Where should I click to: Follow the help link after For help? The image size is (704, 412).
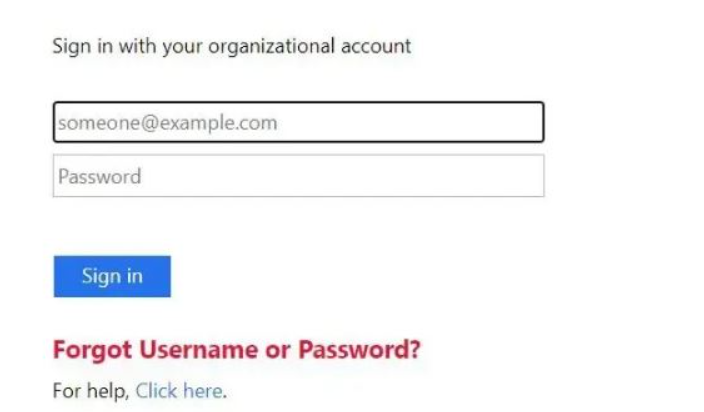(x=179, y=391)
